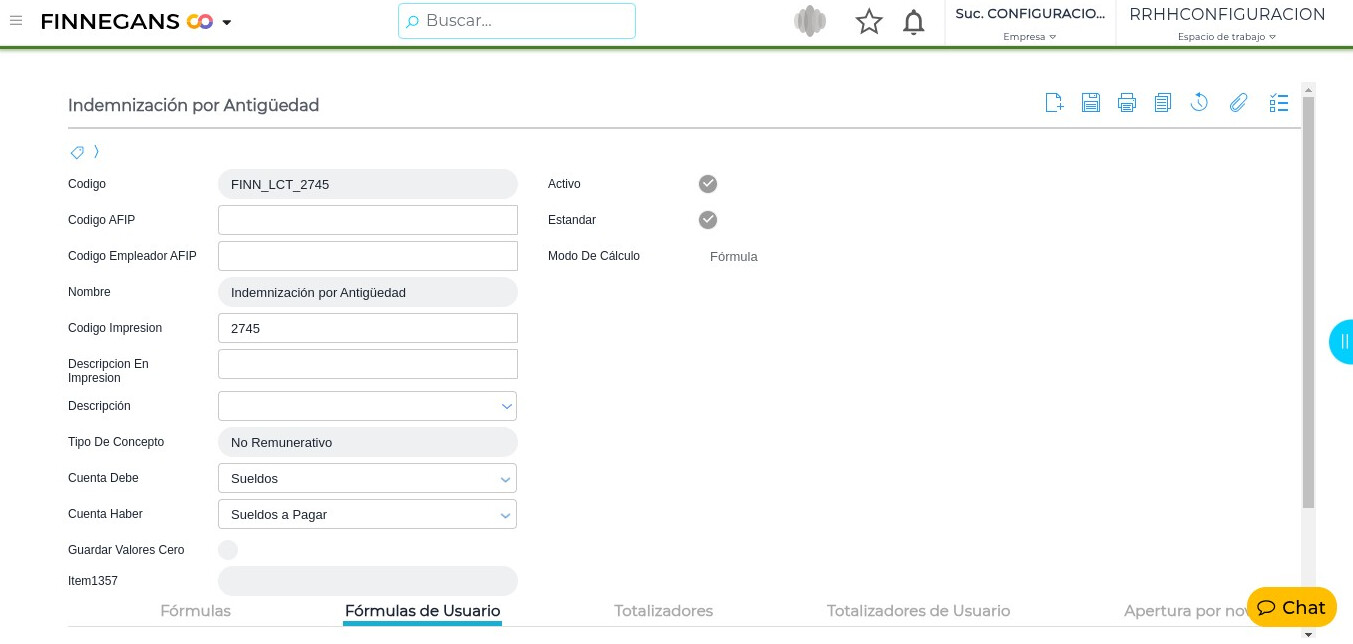Click the print icon
The image size is (1353, 644).
coord(1127,102)
